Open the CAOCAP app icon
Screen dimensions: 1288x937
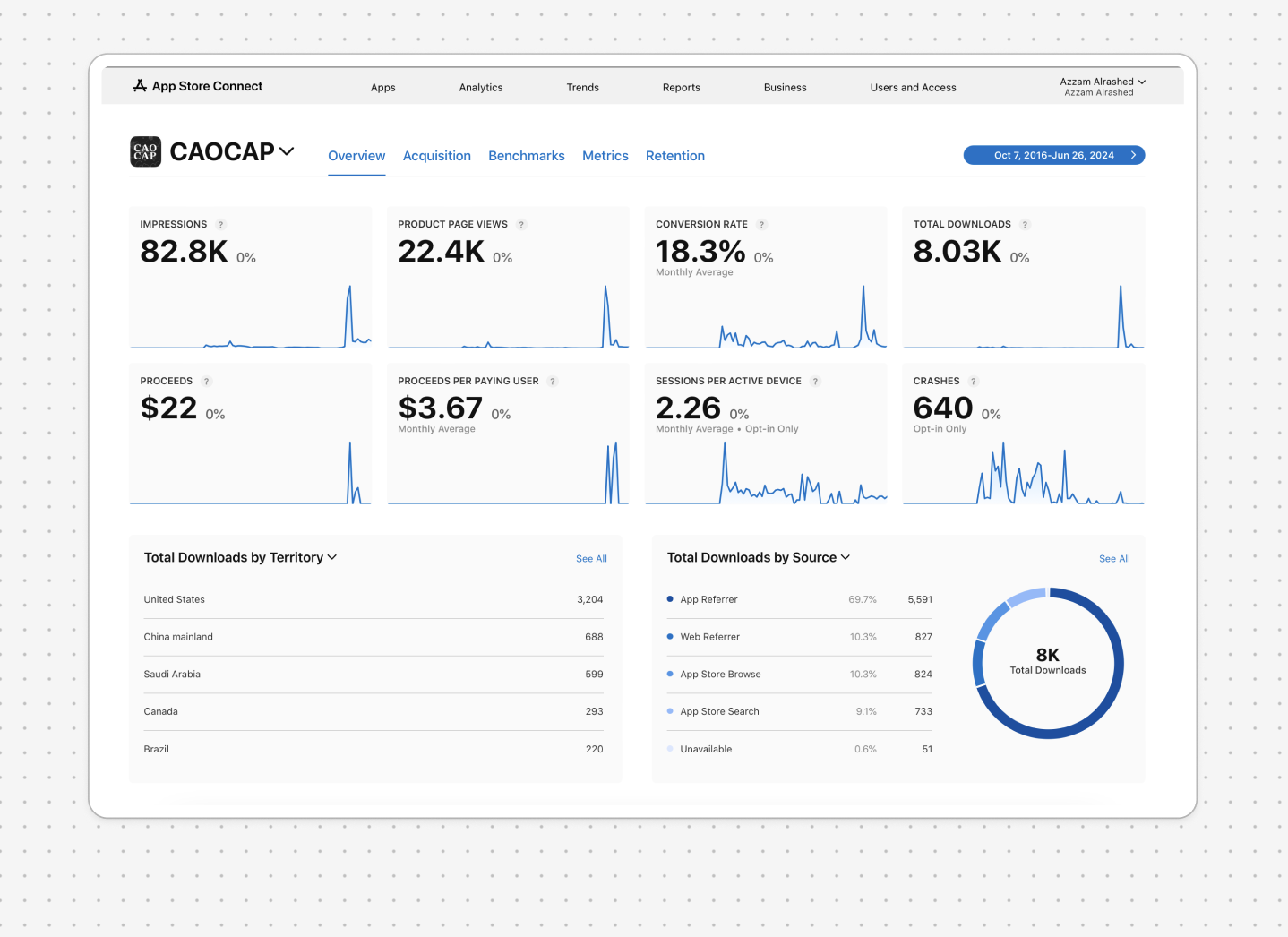pyautogui.click(x=145, y=151)
